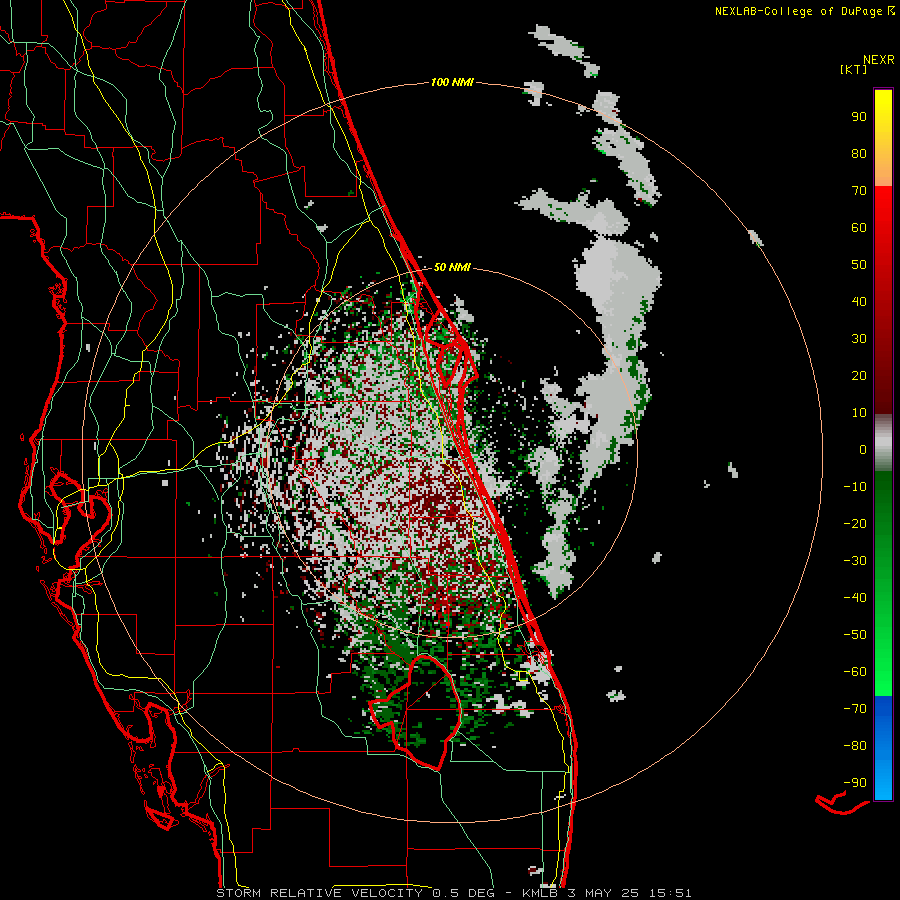Click the 50 NMI range ring label
This screenshot has width=900, height=900.
[452, 267]
